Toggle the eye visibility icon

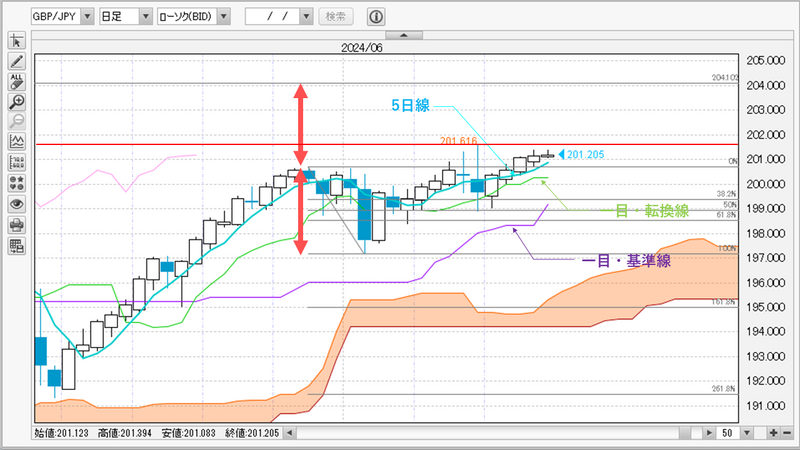coord(16,205)
